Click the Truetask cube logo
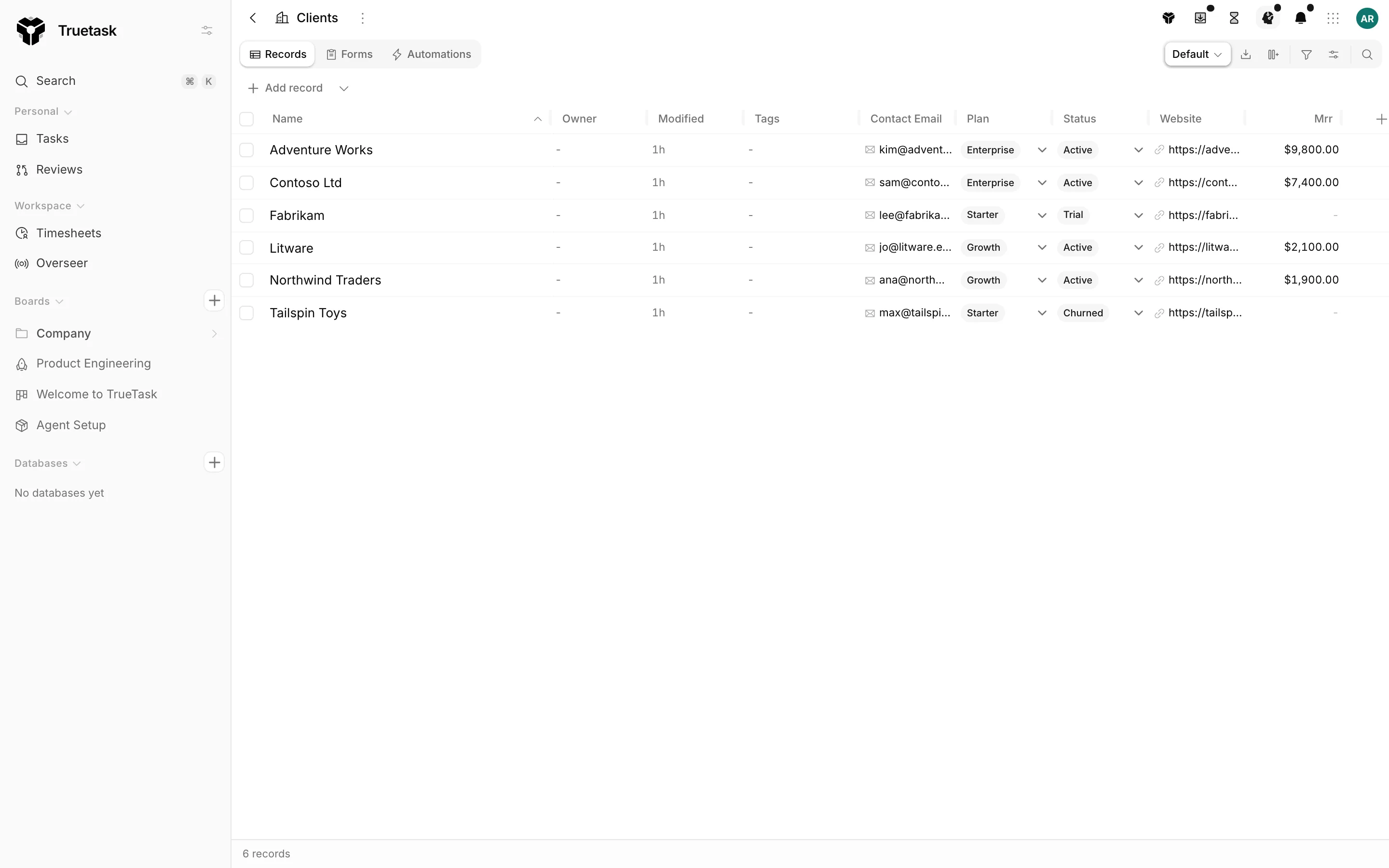 tap(30, 30)
